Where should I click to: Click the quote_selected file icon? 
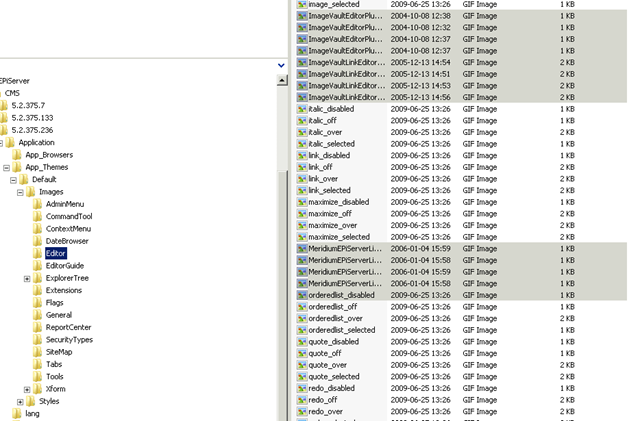click(x=301, y=377)
